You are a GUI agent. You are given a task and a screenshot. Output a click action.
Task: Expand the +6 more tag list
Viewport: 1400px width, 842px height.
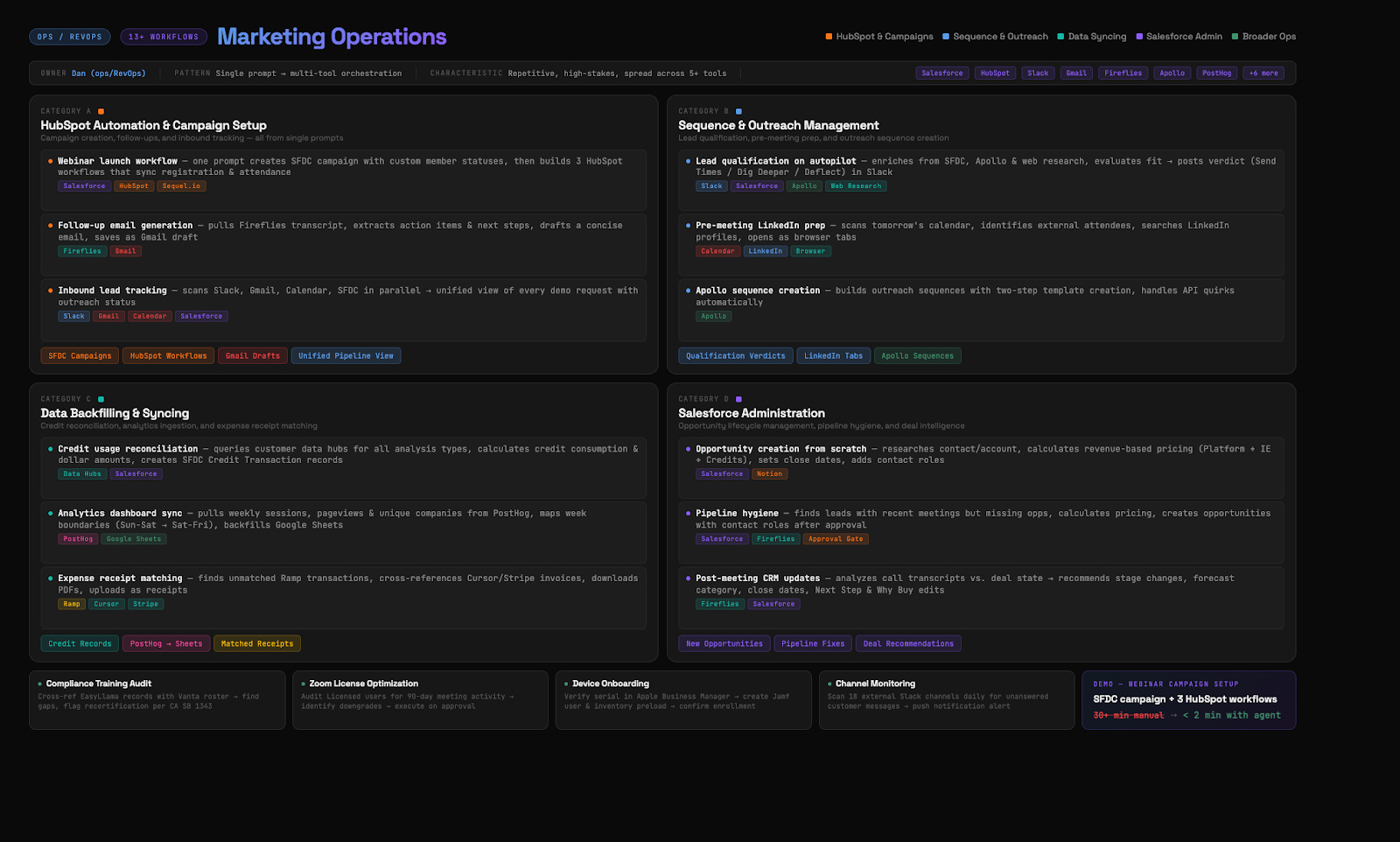[x=1263, y=73]
